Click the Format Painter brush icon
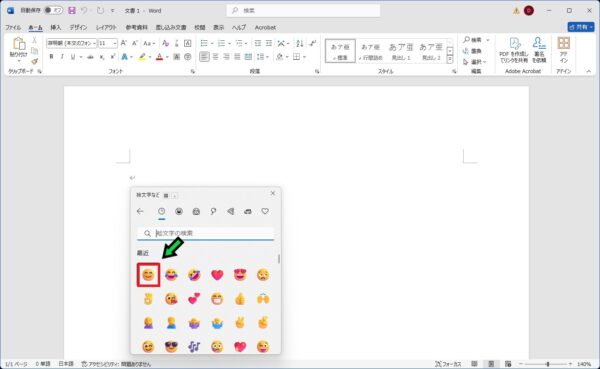The height and width of the screenshot is (369, 600). tap(34, 61)
